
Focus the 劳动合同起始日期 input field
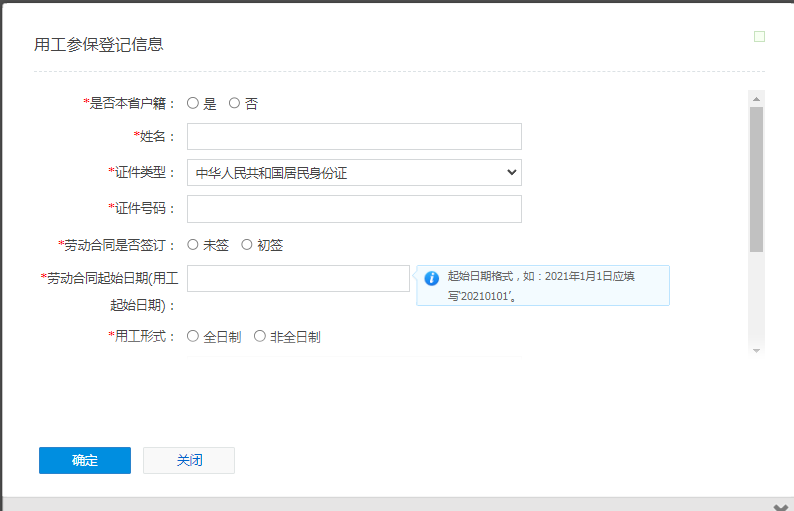(x=298, y=279)
